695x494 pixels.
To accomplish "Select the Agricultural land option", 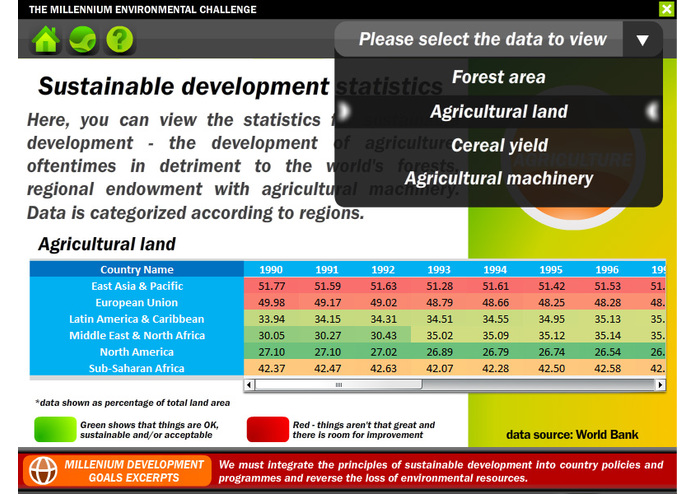I will (499, 112).
